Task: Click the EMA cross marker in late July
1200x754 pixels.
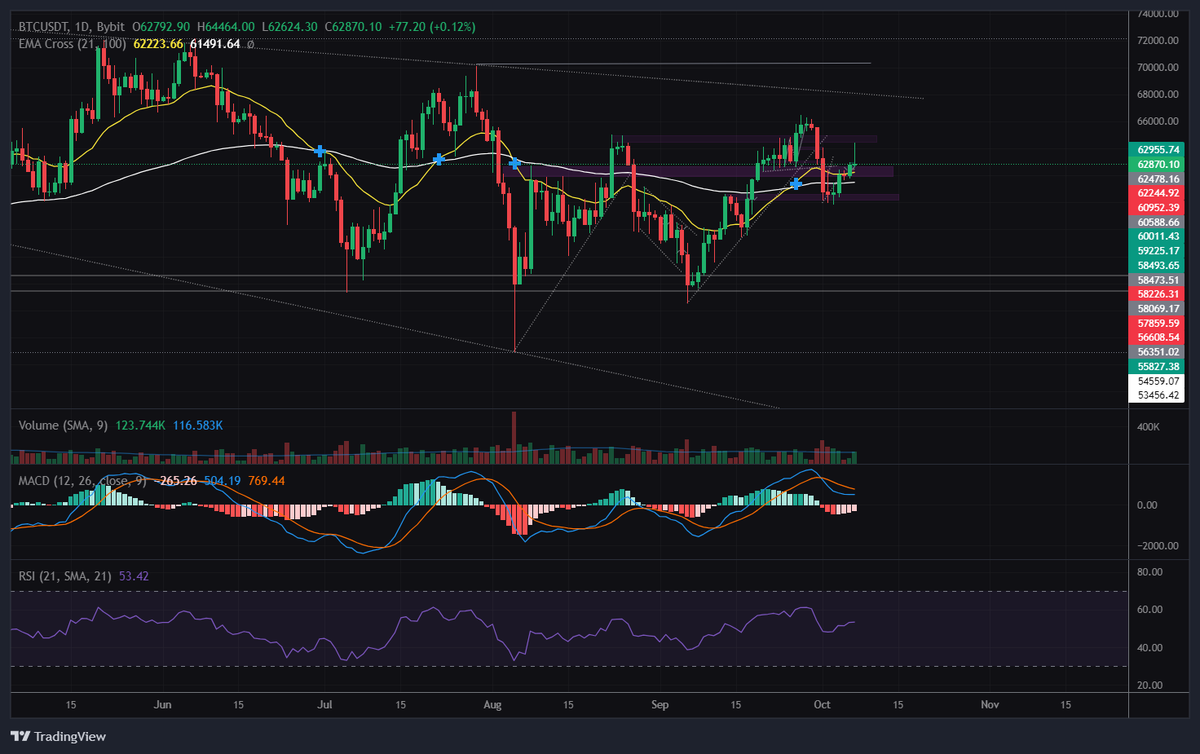Action: click(x=439, y=159)
